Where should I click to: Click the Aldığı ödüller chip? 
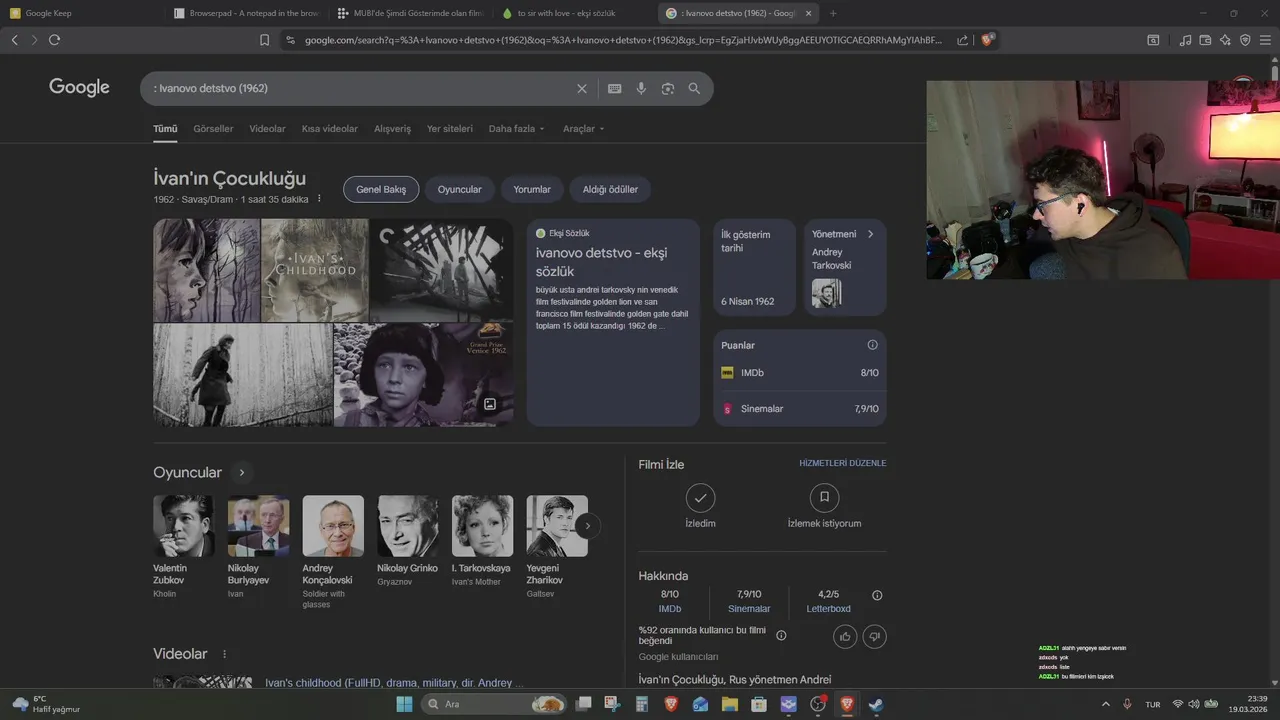point(610,189)
